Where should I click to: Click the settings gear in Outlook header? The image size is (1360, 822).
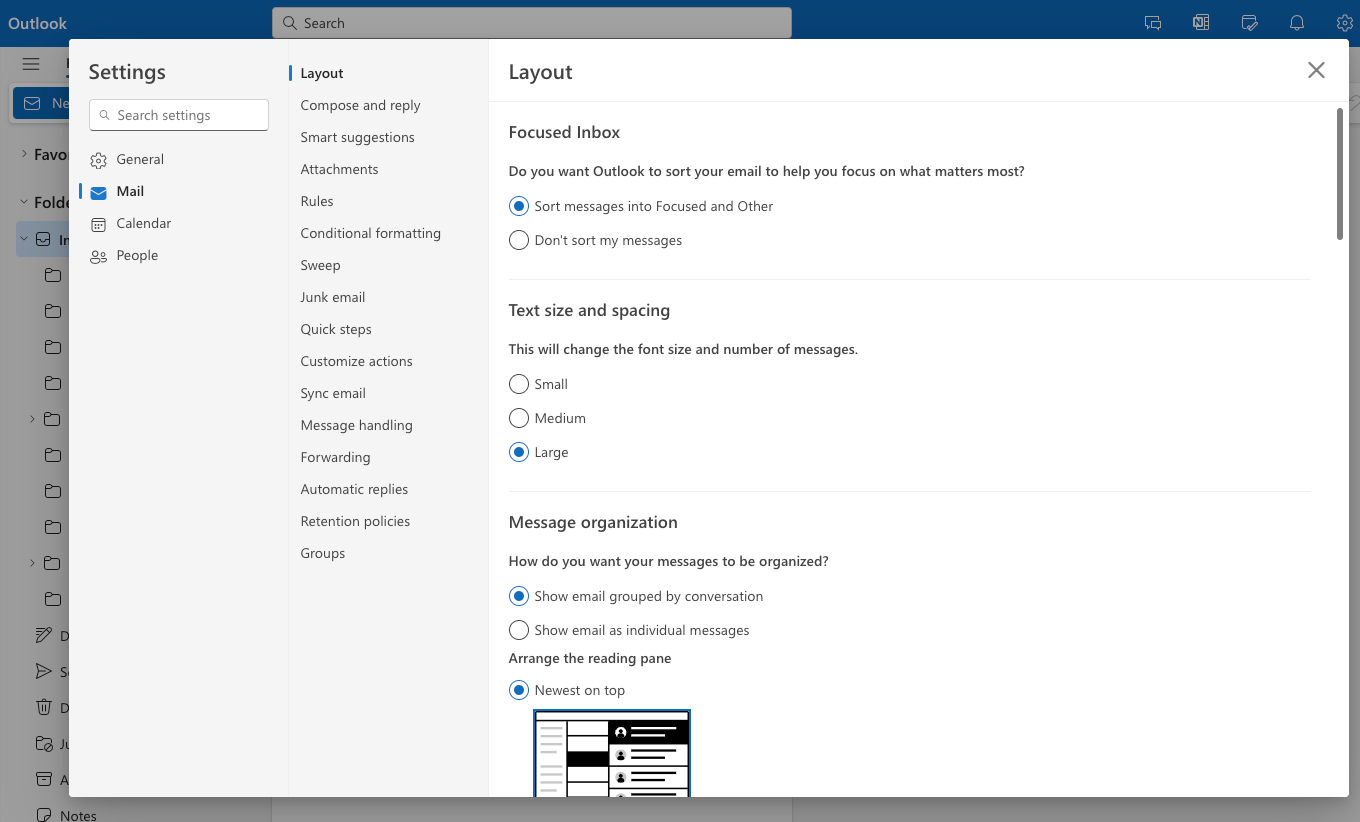pyautogui.click(x=1345, y=23)
